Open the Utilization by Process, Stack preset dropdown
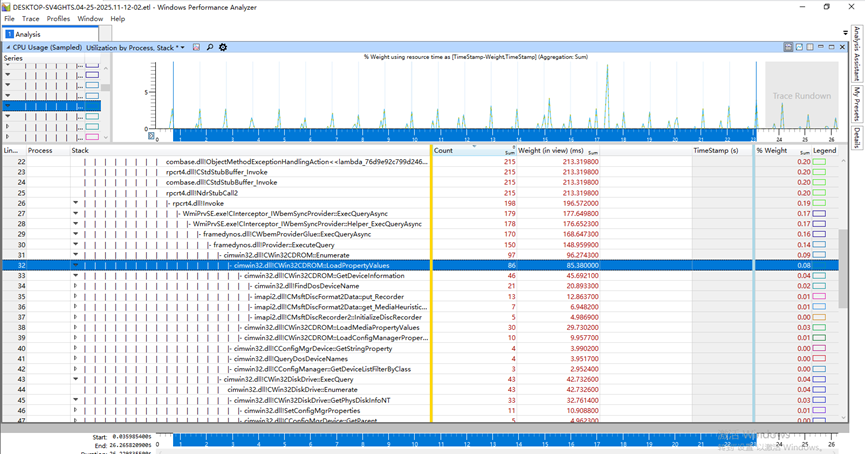Viewport: 865px width, 454px height. click(x=183, y=47)
